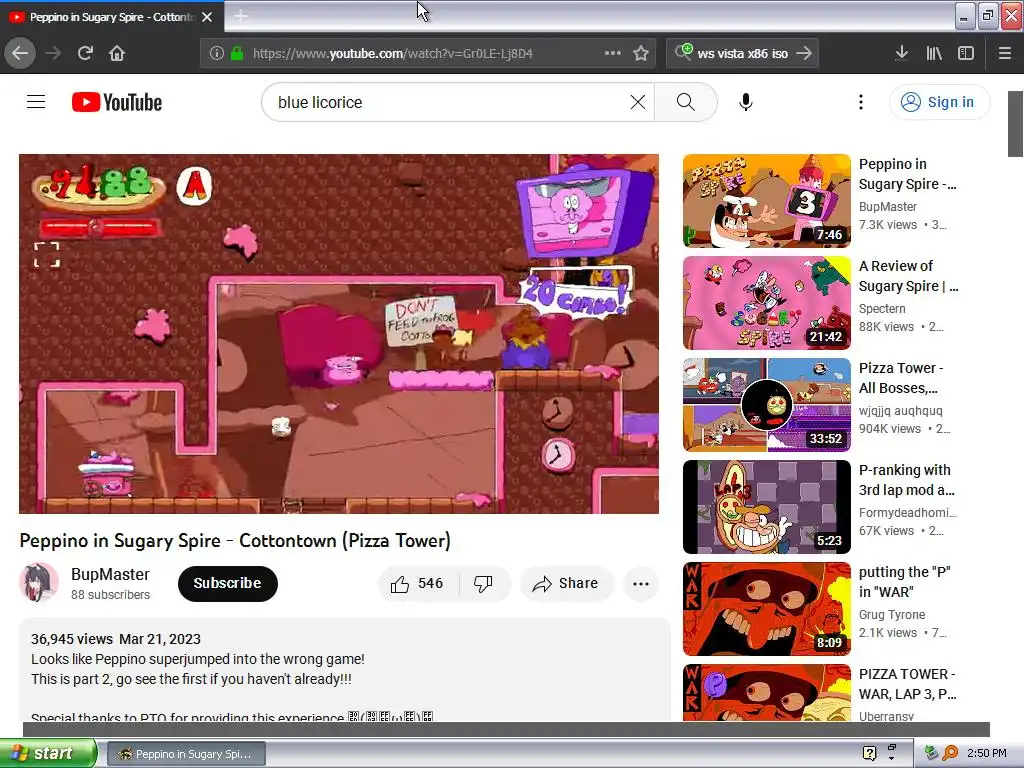Search with your voice microphone

click(746, 102)
